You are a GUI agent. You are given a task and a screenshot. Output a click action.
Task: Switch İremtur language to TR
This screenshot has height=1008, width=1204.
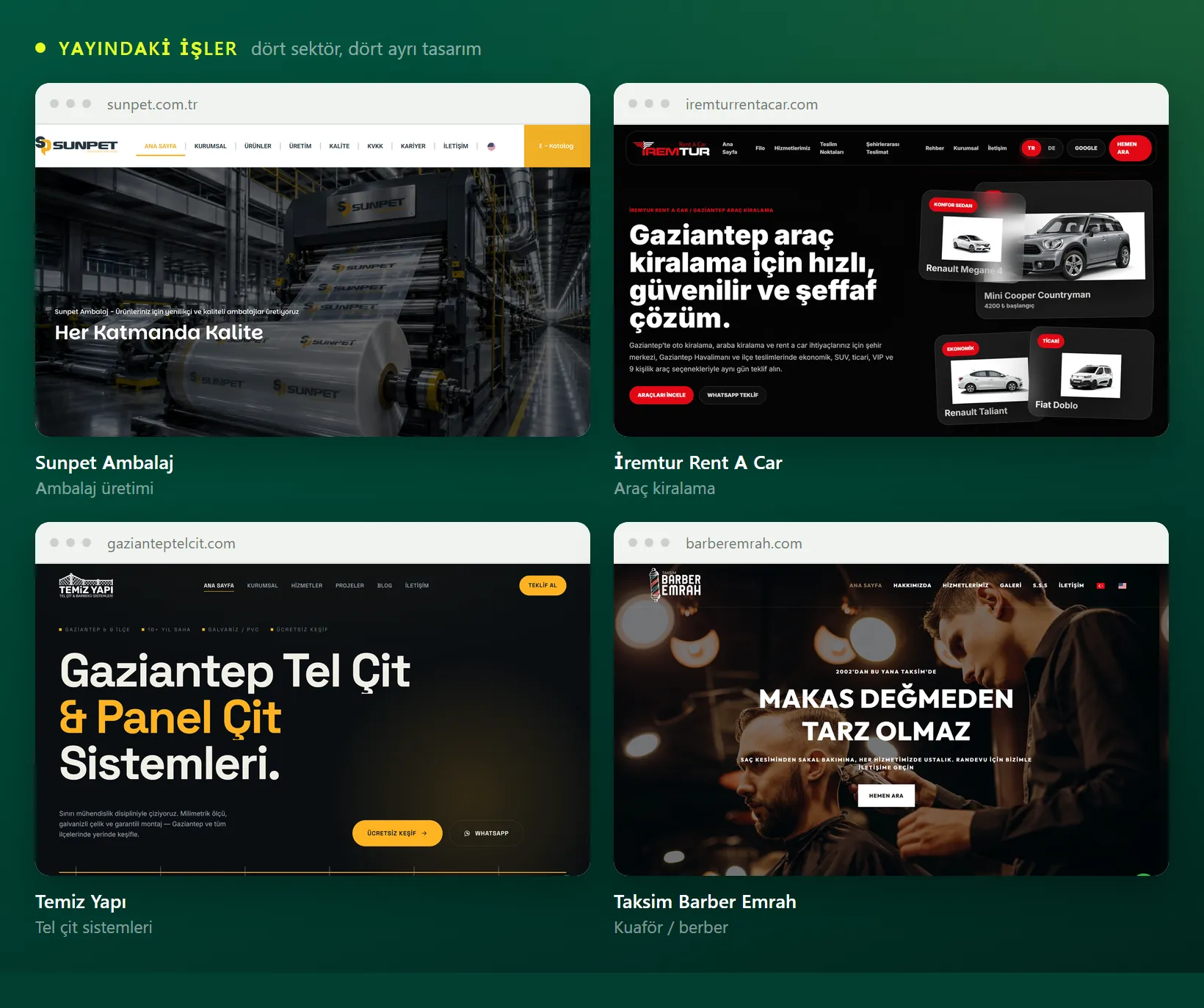(1031, 148)
